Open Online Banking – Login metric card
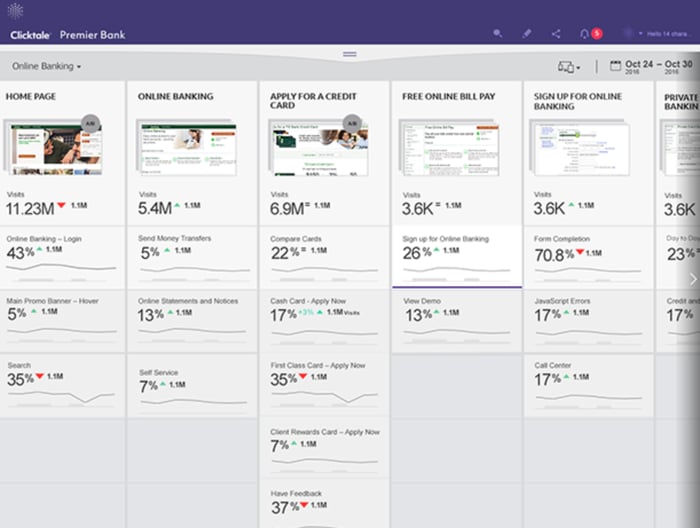Image resolution: width=700 pixels, height=528 pixels. tap(62, 256)
